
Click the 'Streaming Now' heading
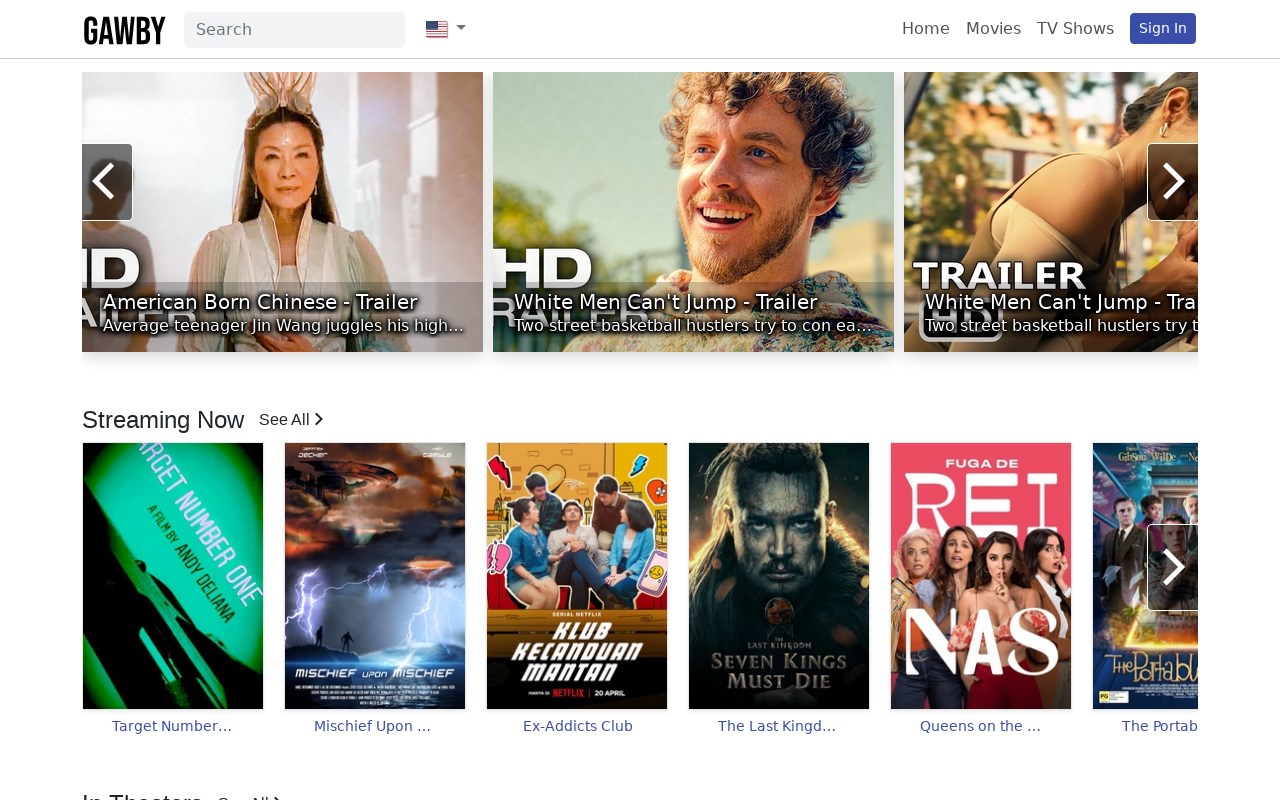(x=163, y=420)
